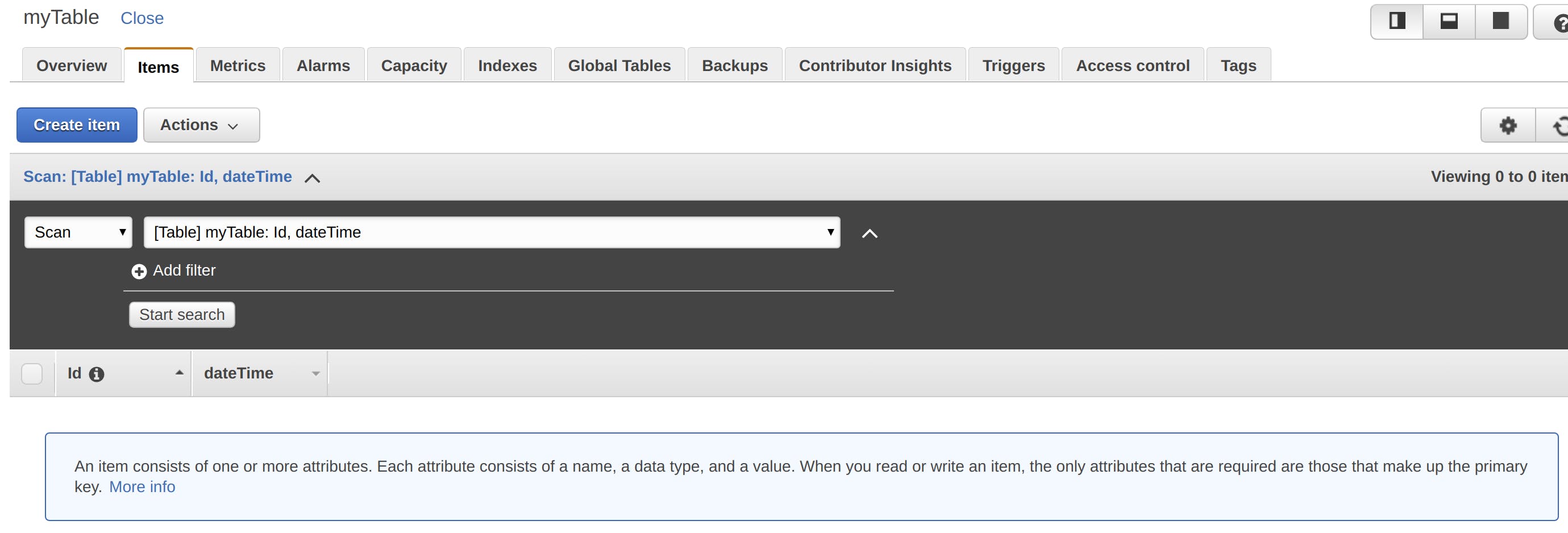View the Contributor Insights tab
Image resolution: width=1568 pixels, height=533 pixels.
click(875, 65)
